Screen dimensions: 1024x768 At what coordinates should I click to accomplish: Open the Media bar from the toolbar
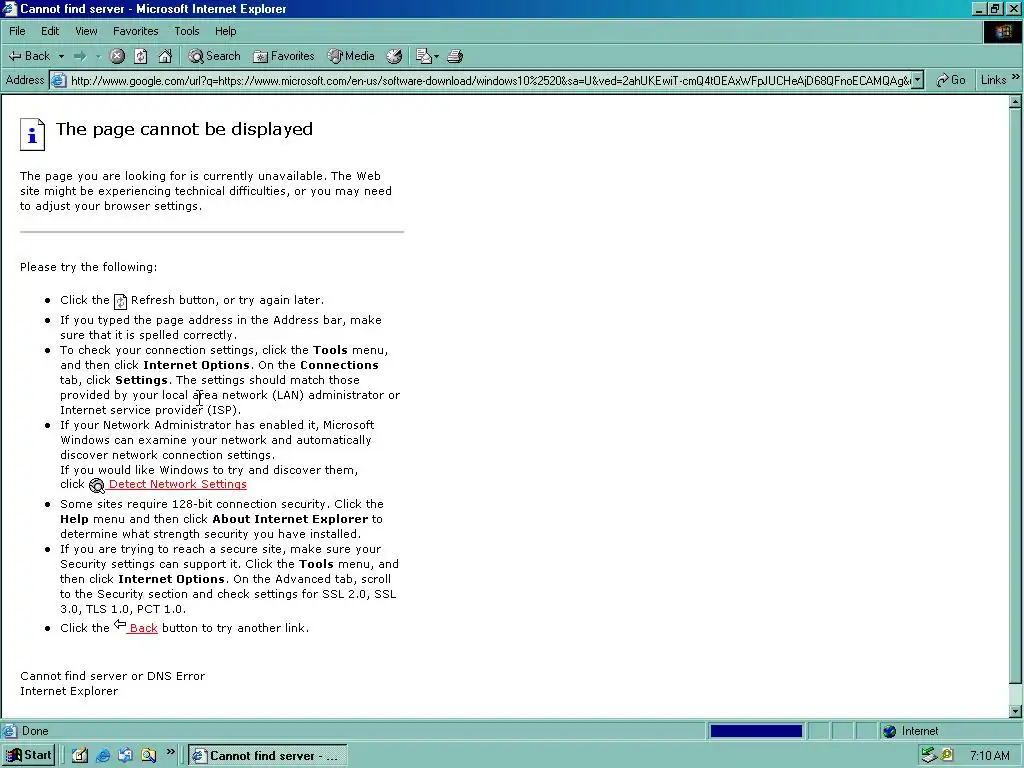pyautogui.click(x=351, y=56)
